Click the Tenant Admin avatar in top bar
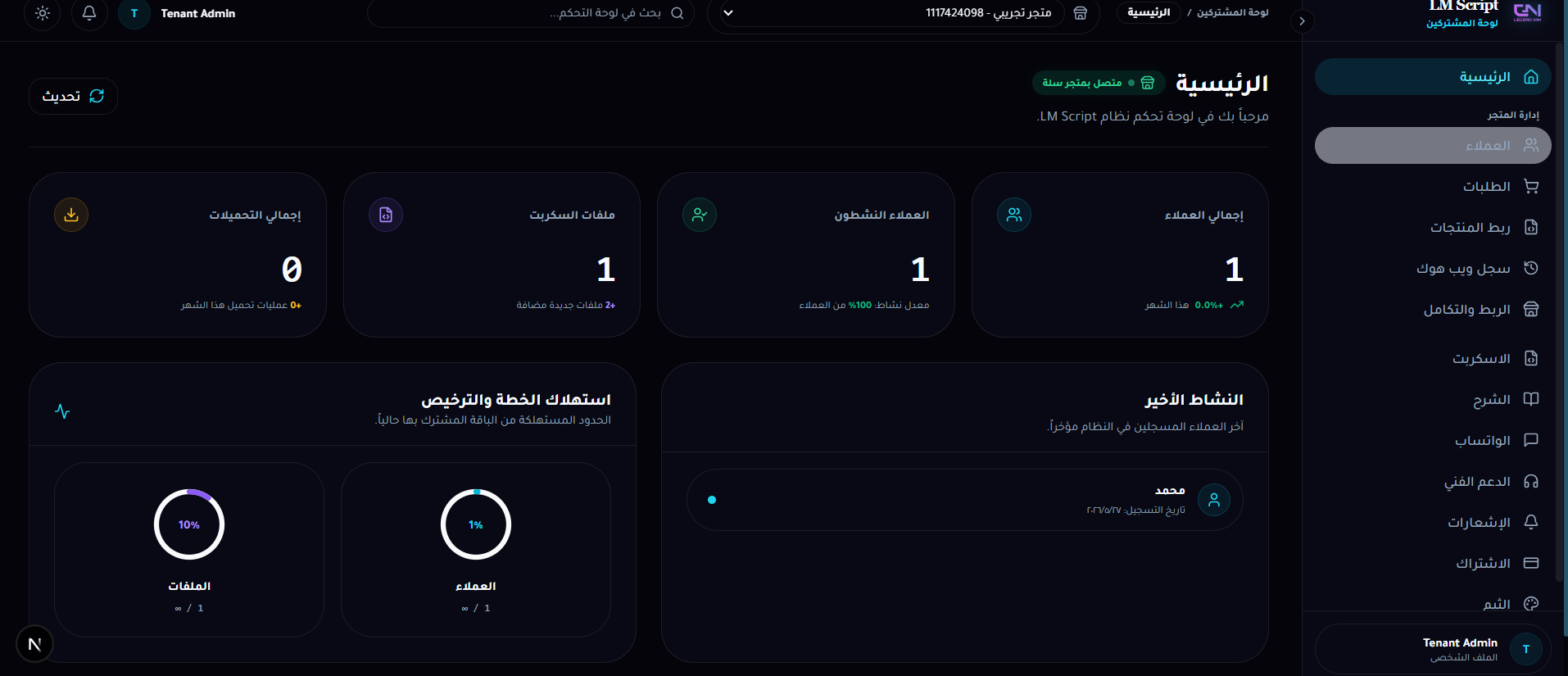This screenshot has height=676, width=1568. 134,14
